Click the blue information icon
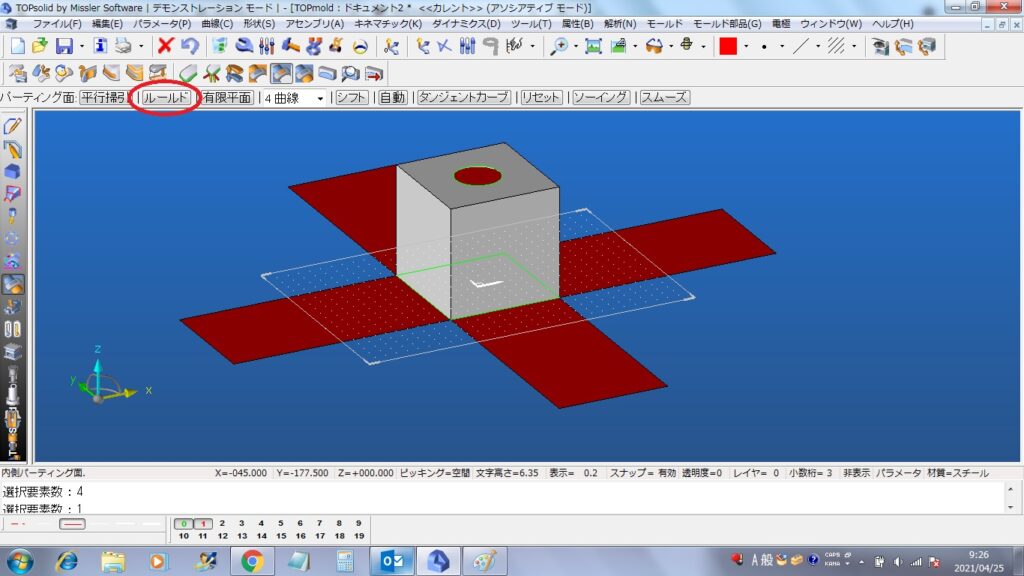The width and height of the screenshot is (1024, 576). point(100,46)
